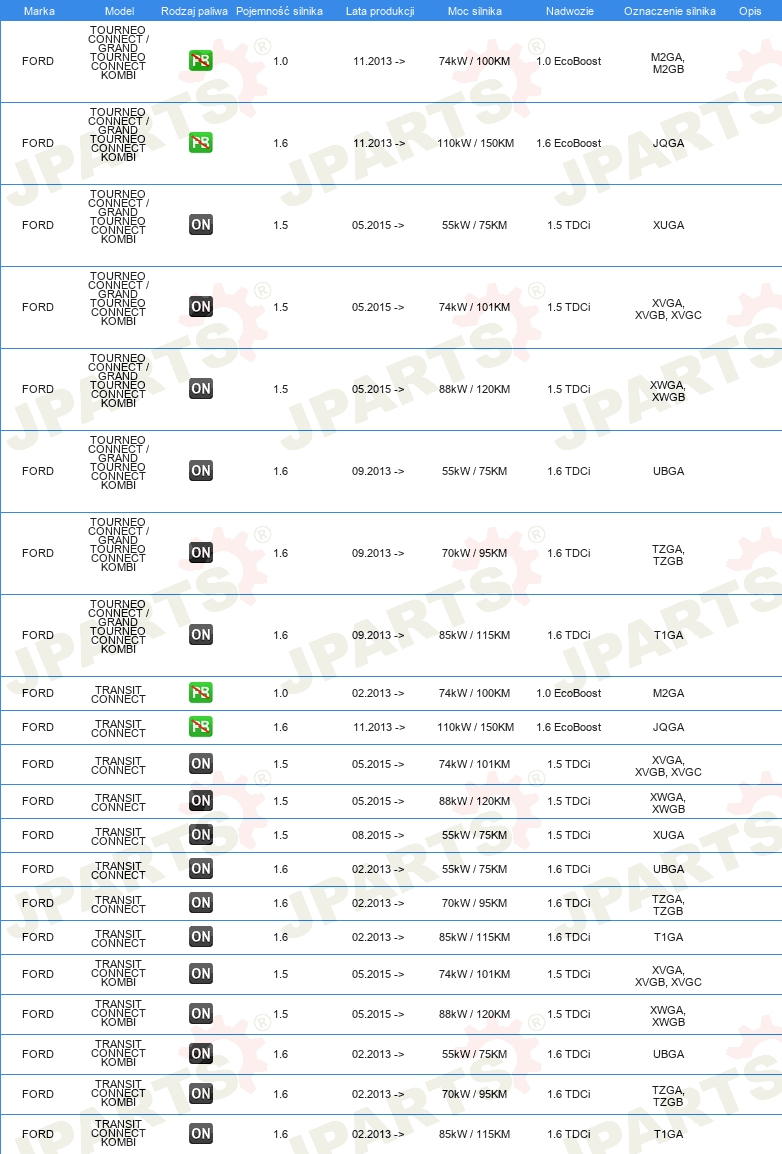Select '85kW / 115KM' power in Tourneo row
Image resolution: width=782 pixels, height=1154 pixels.
pos(474,634)
